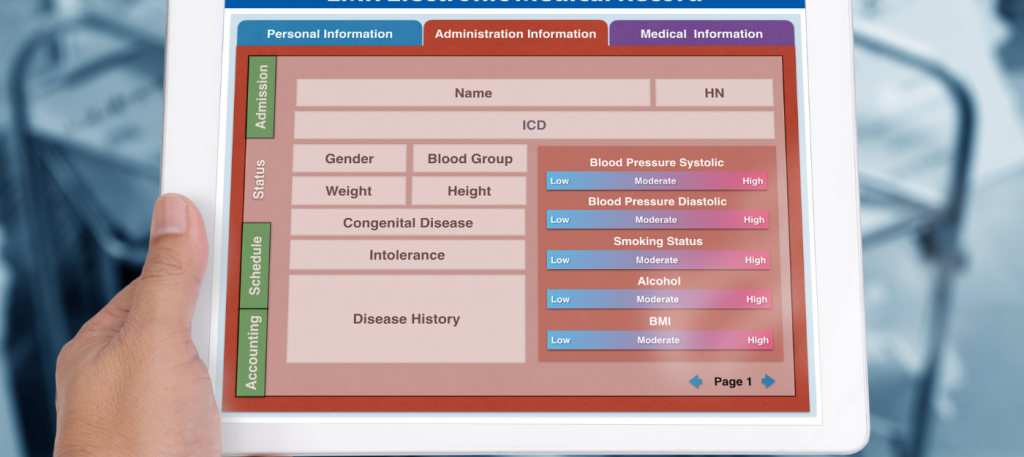1024x457 pixels.
Task: Open the Schedule side tab
Action: (255, 265)
